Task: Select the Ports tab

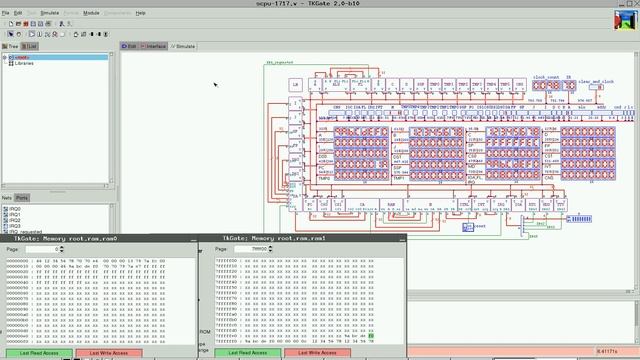Action: pos(22,198)
